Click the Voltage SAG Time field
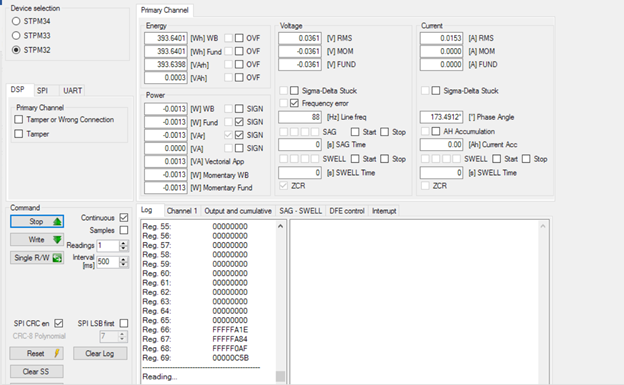 pos(300,145)
